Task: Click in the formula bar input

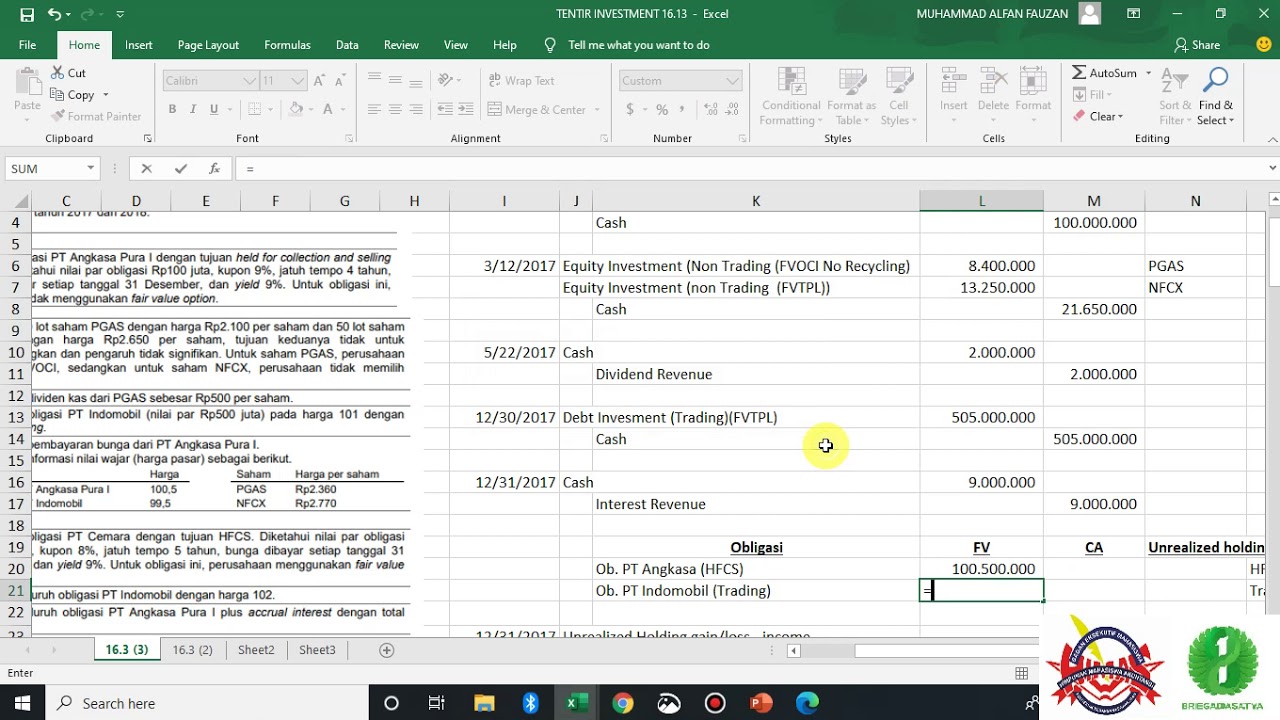Action: tap(750, 169)
